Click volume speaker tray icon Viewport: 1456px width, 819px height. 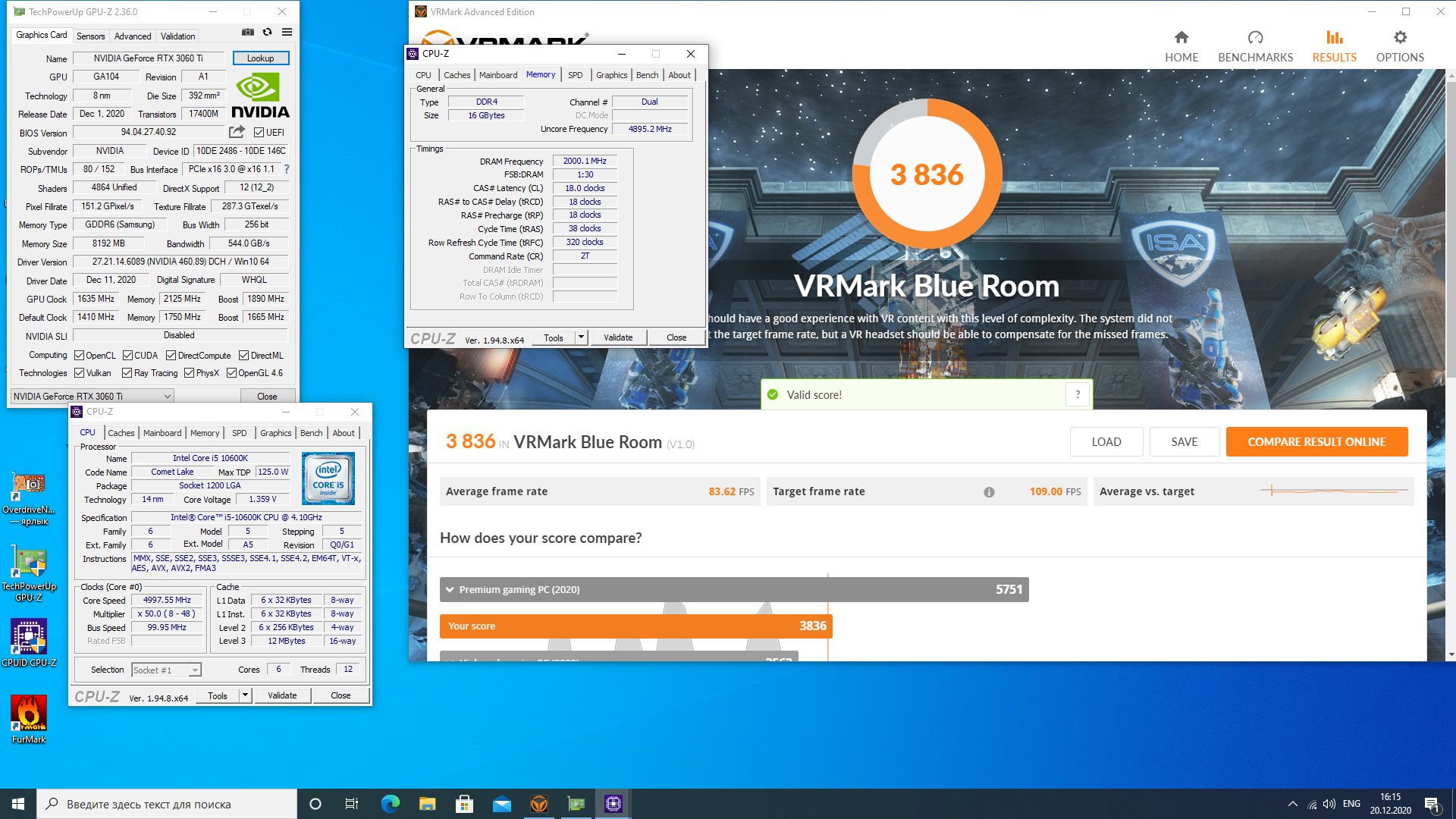pos(1329,804)
